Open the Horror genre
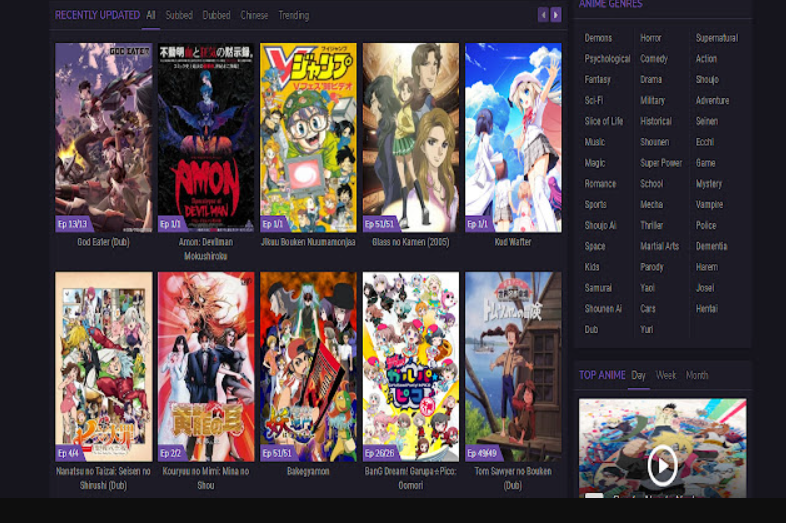The image size is (786, 523). (x=651, y=38)
